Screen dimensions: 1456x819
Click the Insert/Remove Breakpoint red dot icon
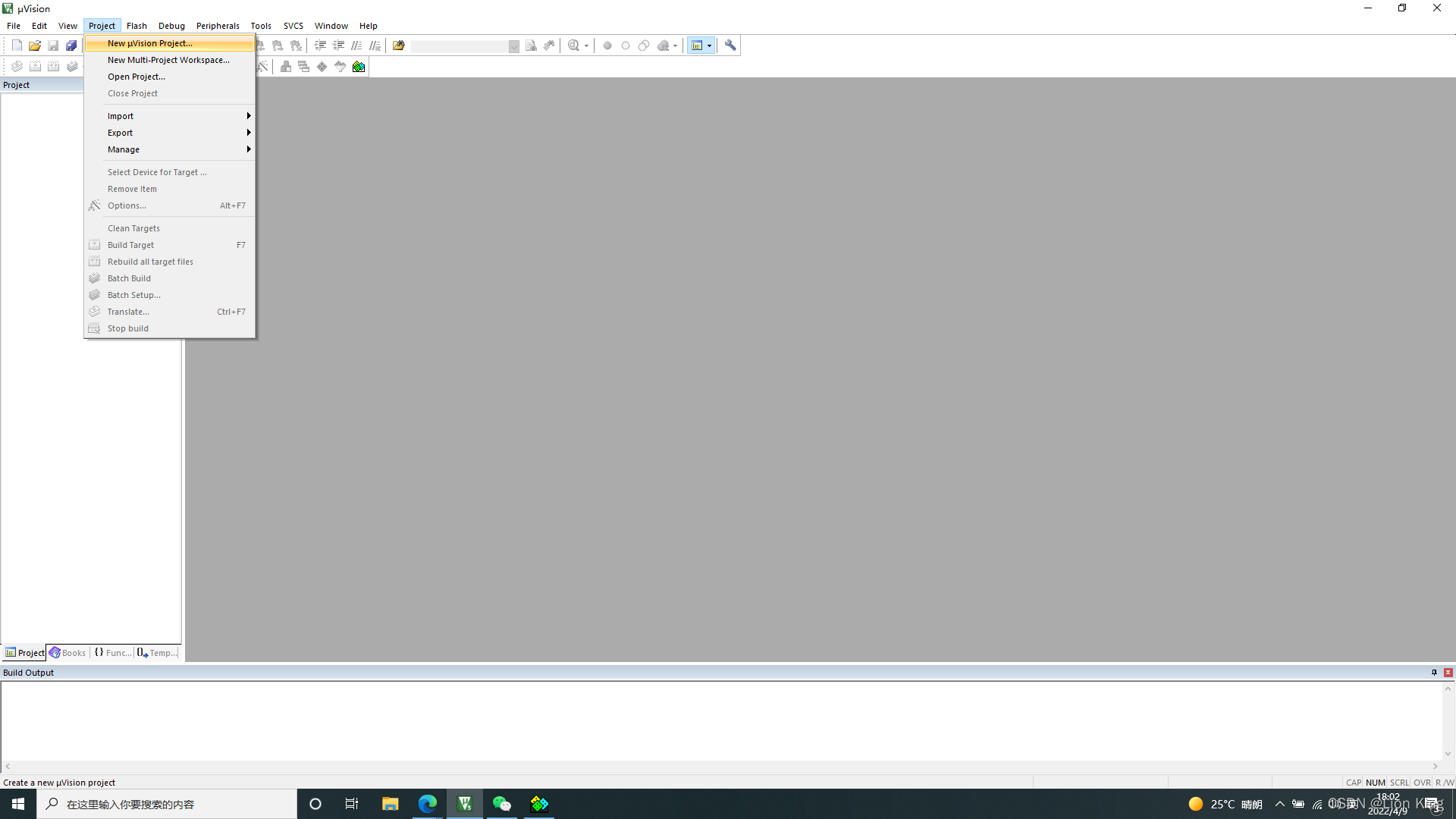pos(607,45)
